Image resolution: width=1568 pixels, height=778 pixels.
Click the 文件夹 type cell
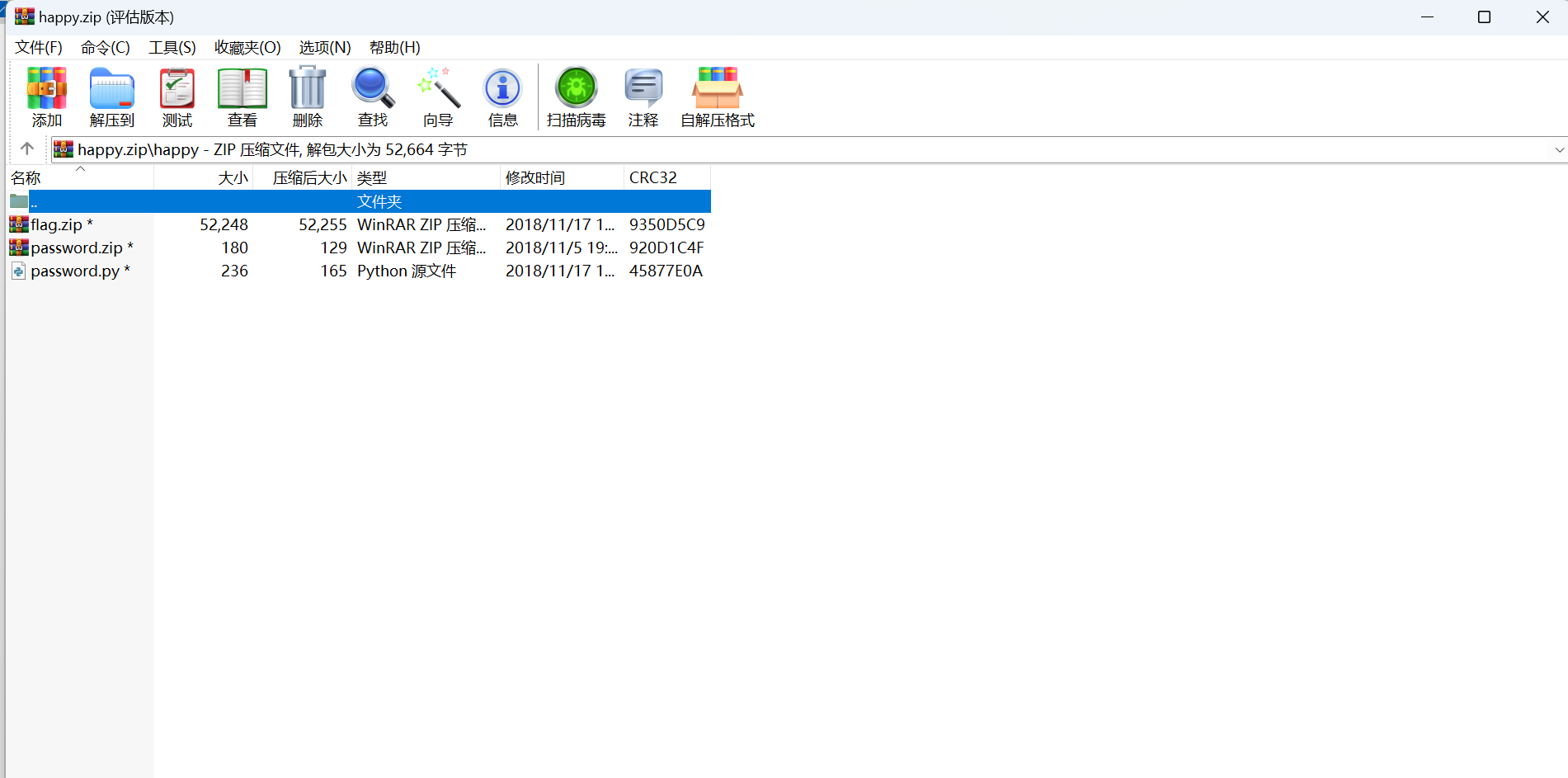(x=379, y=201)
